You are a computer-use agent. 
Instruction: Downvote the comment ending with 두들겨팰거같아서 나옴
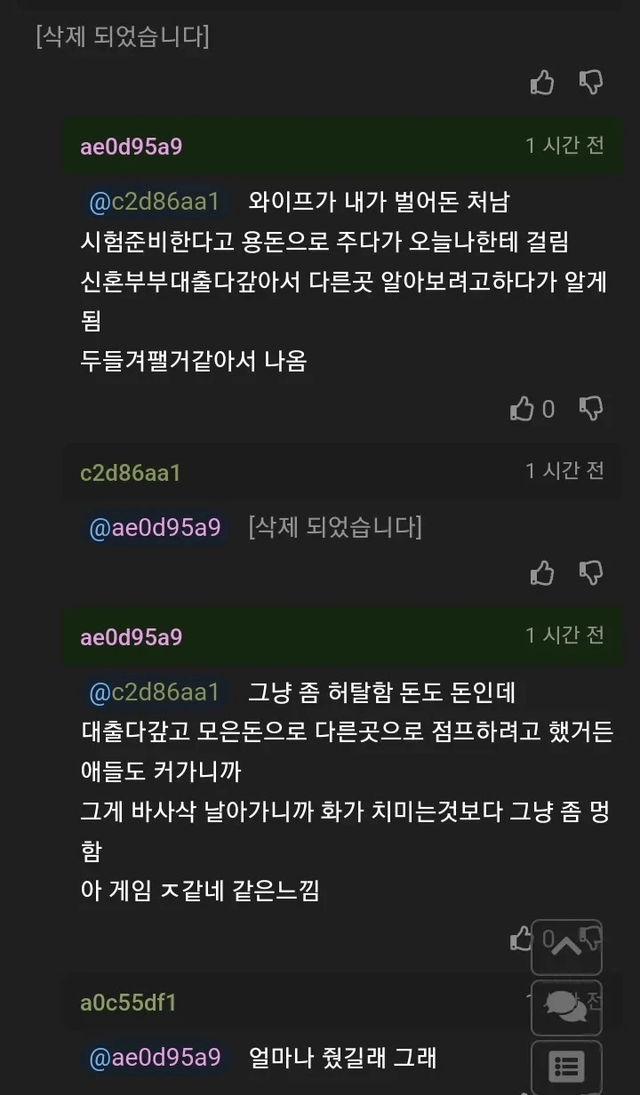click(x=592, y=408)
